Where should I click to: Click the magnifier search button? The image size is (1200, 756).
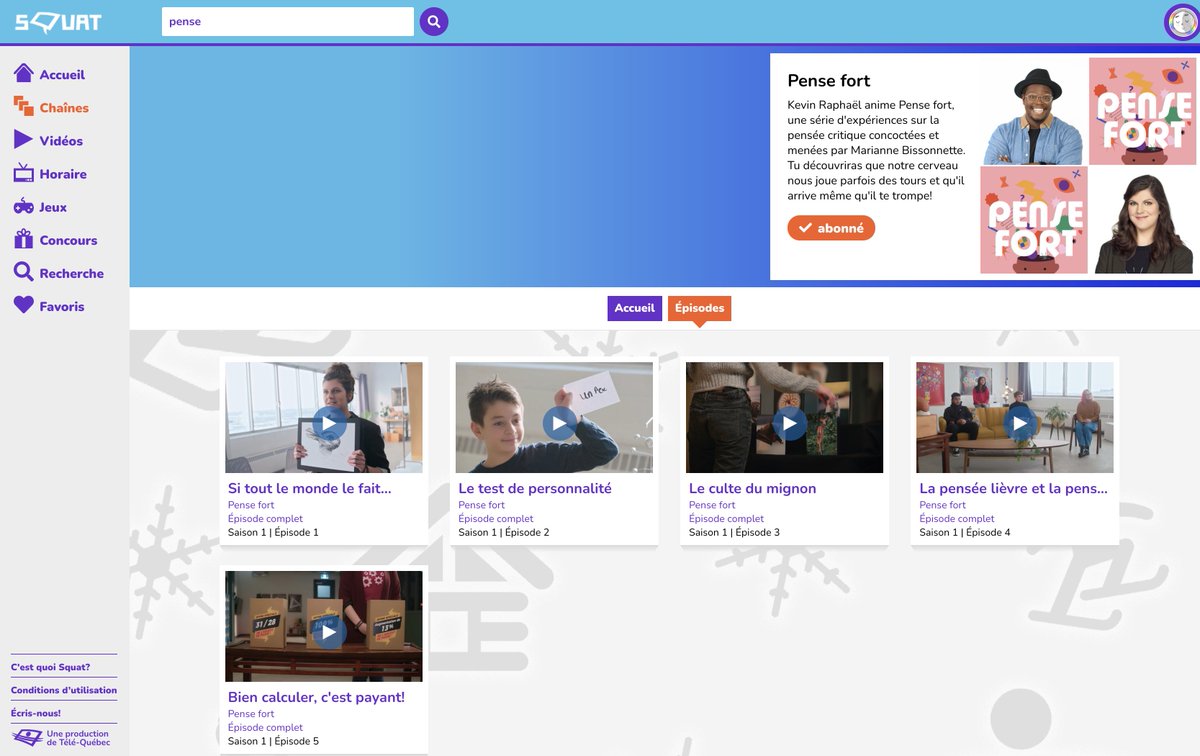point(434,21)
